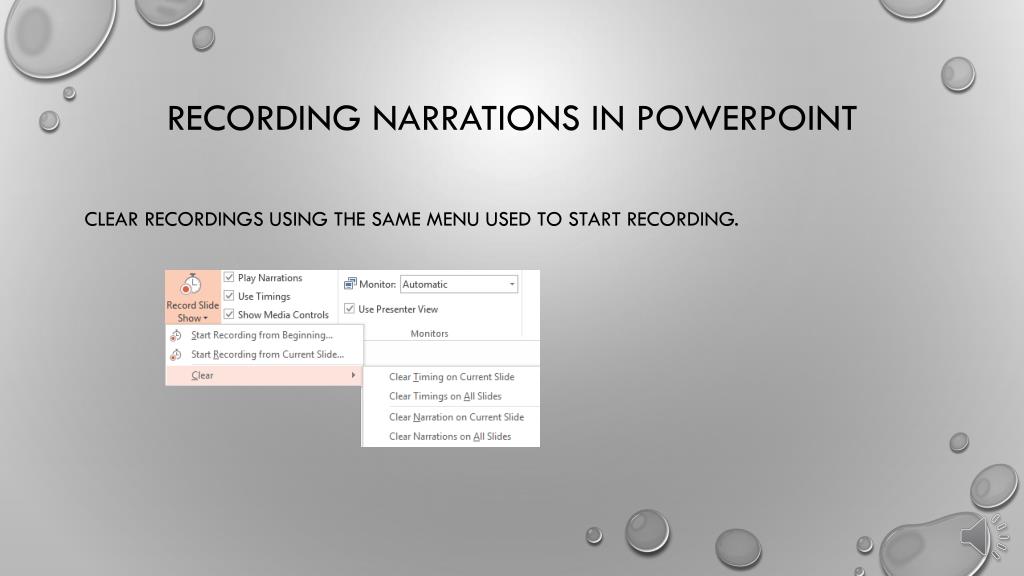Click the Monitor display icon
Image resolution: width=1024 pixels, height=576 pixels.
point(350,284)
